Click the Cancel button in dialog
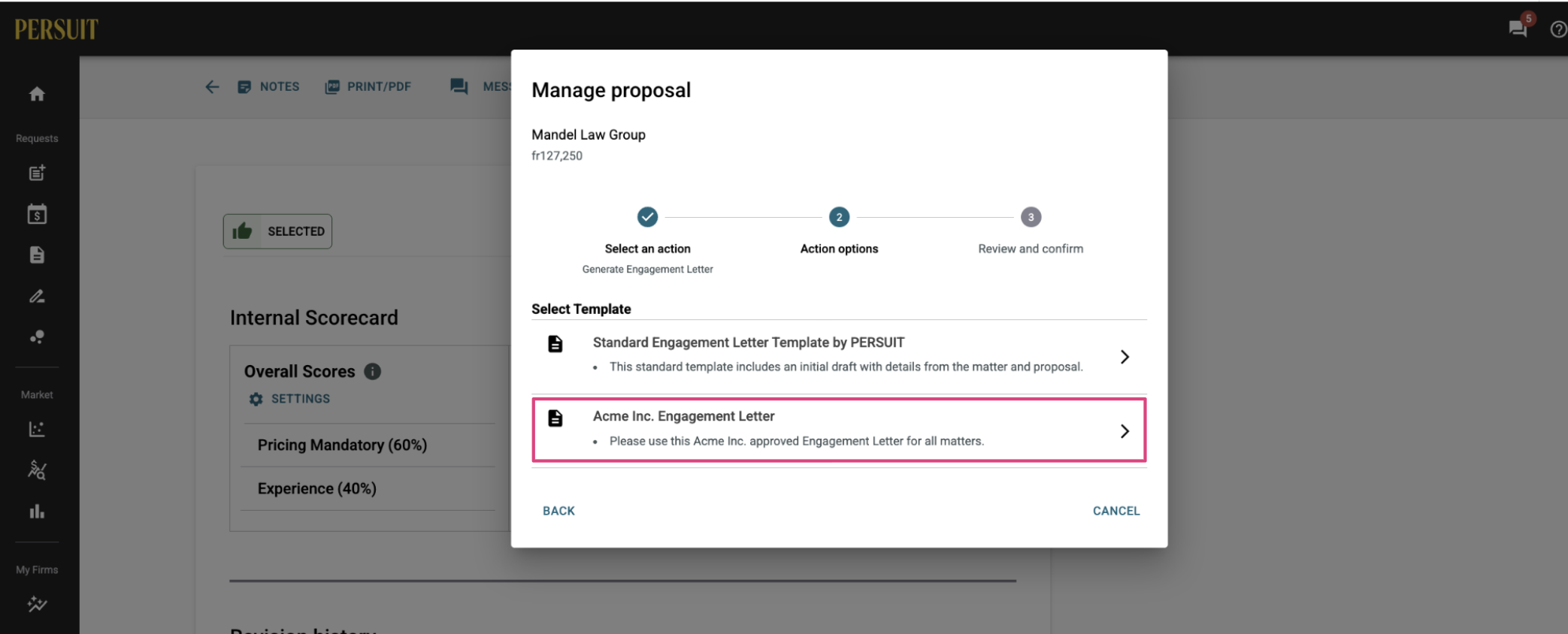The height and width of the screenshot is (634, 1568). pos(1116,511)
